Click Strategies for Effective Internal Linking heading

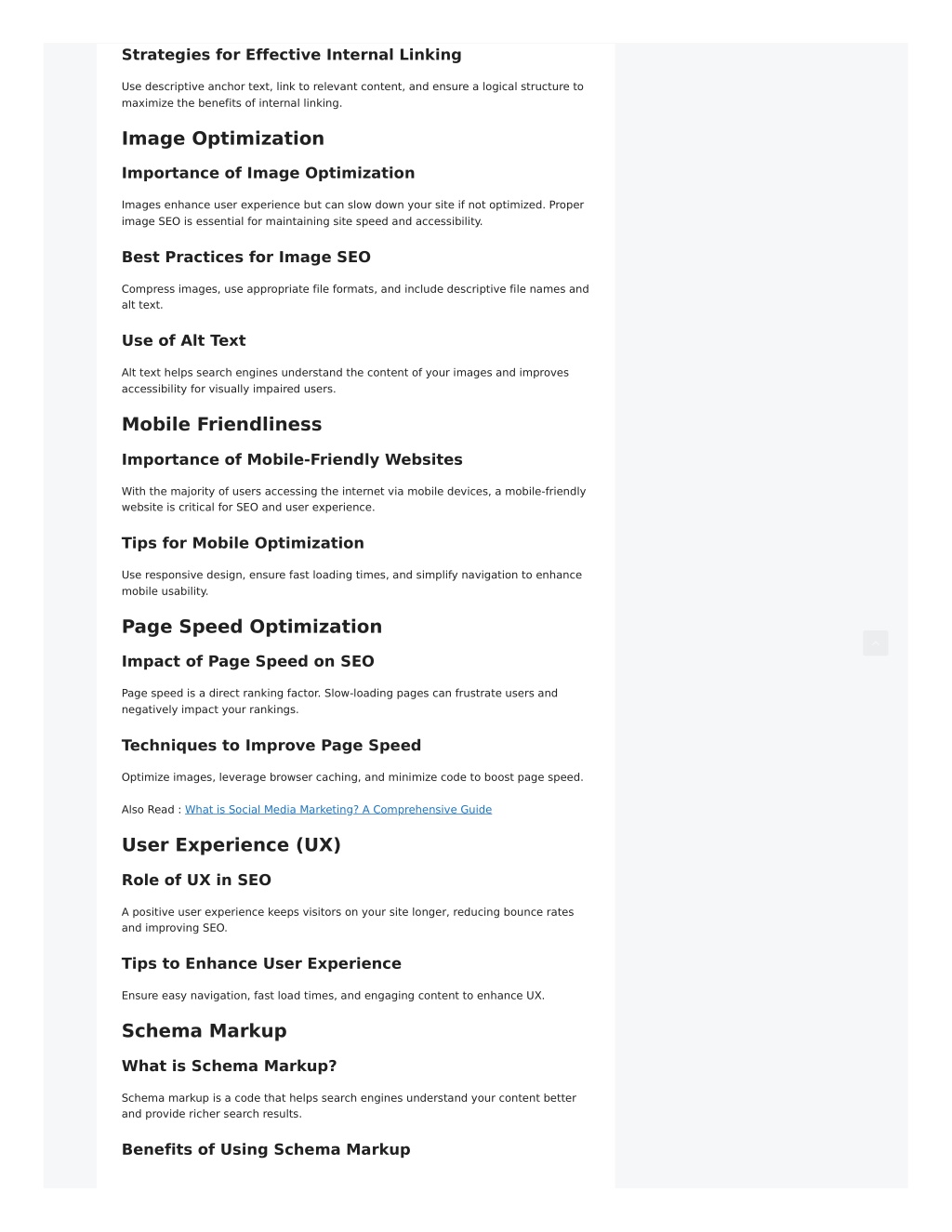pyautogui.click(x=292, y=55)
